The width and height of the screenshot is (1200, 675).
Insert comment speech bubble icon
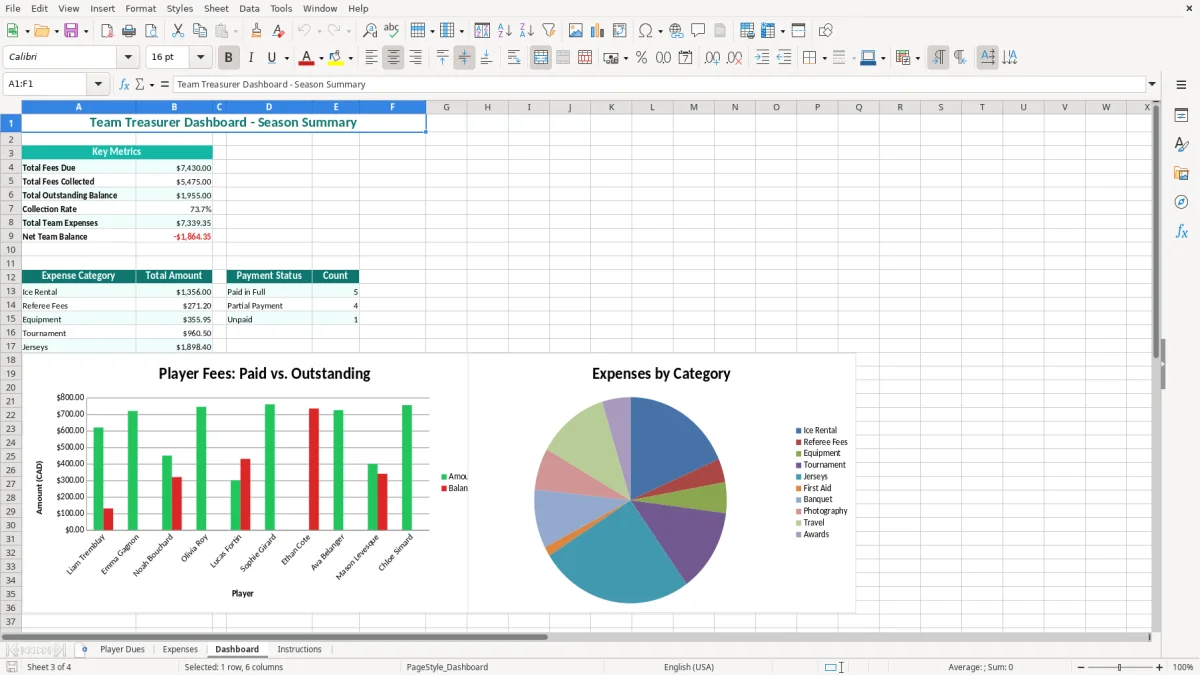tap(698, 31)
